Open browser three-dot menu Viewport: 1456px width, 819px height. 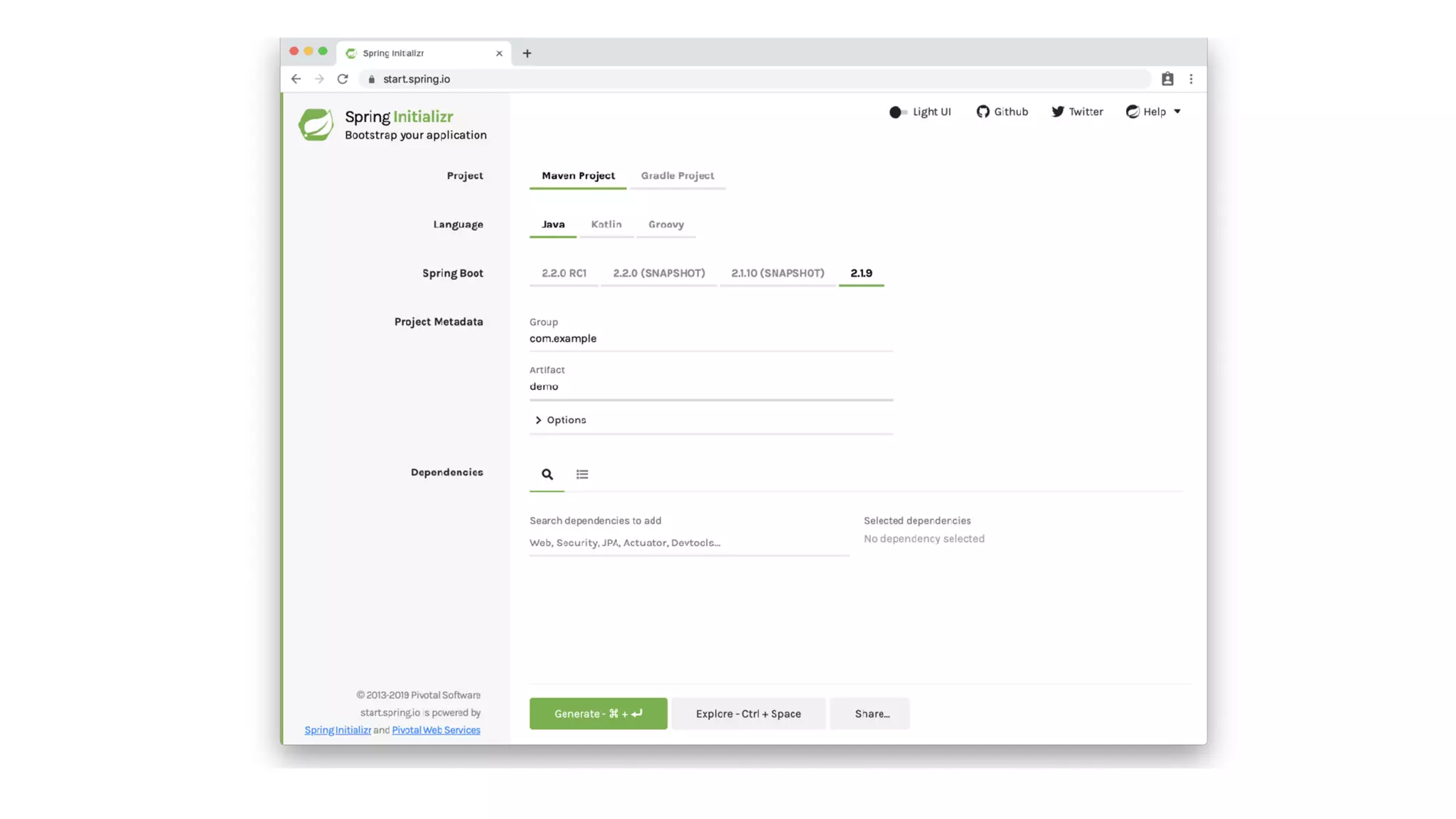1191,79
